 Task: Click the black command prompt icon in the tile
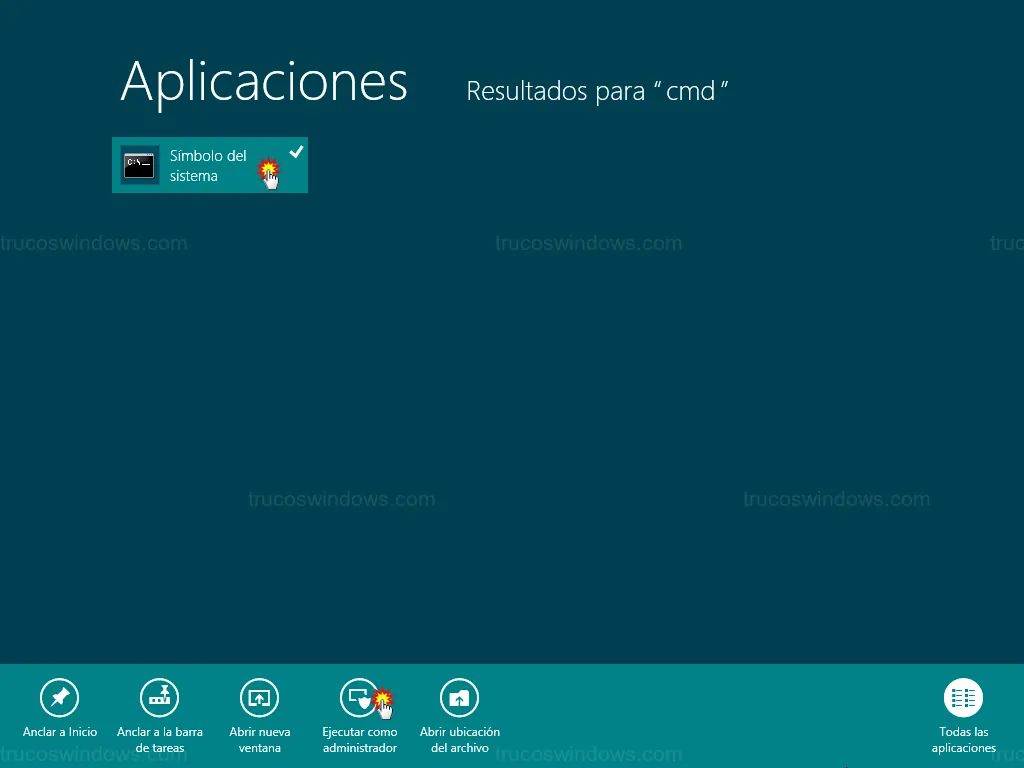[x=140, y=164]
